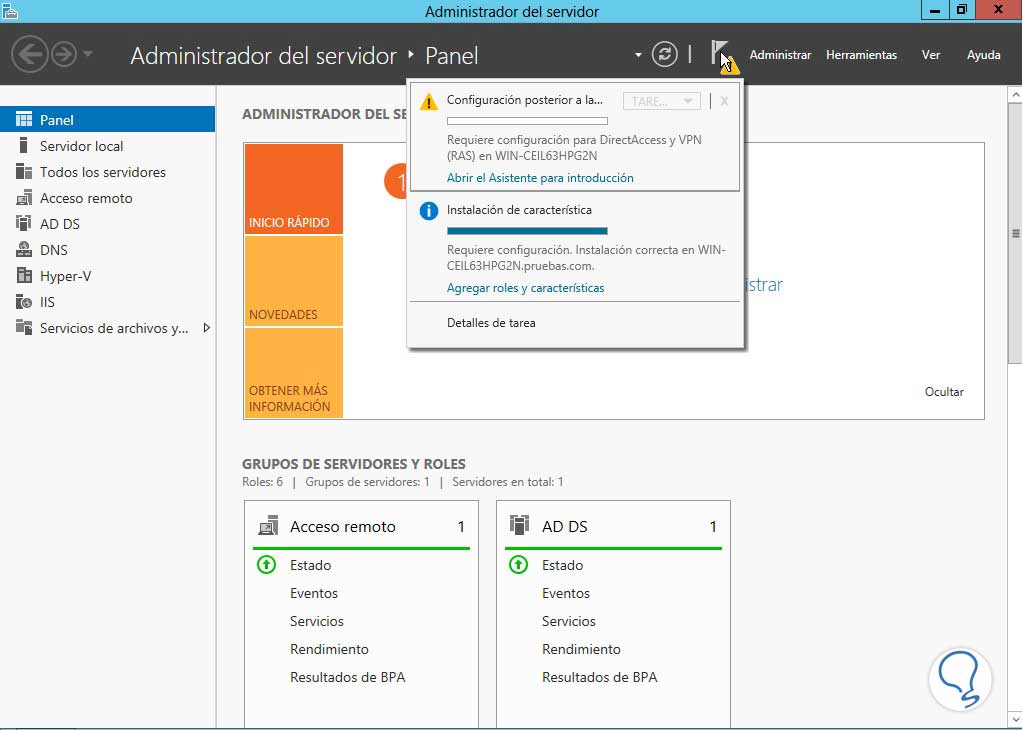Click the IIS sidebar icon
Image resolution: width=1022 pixels, height=730 pixels.
pyautogui.click(x=23, y=302)
